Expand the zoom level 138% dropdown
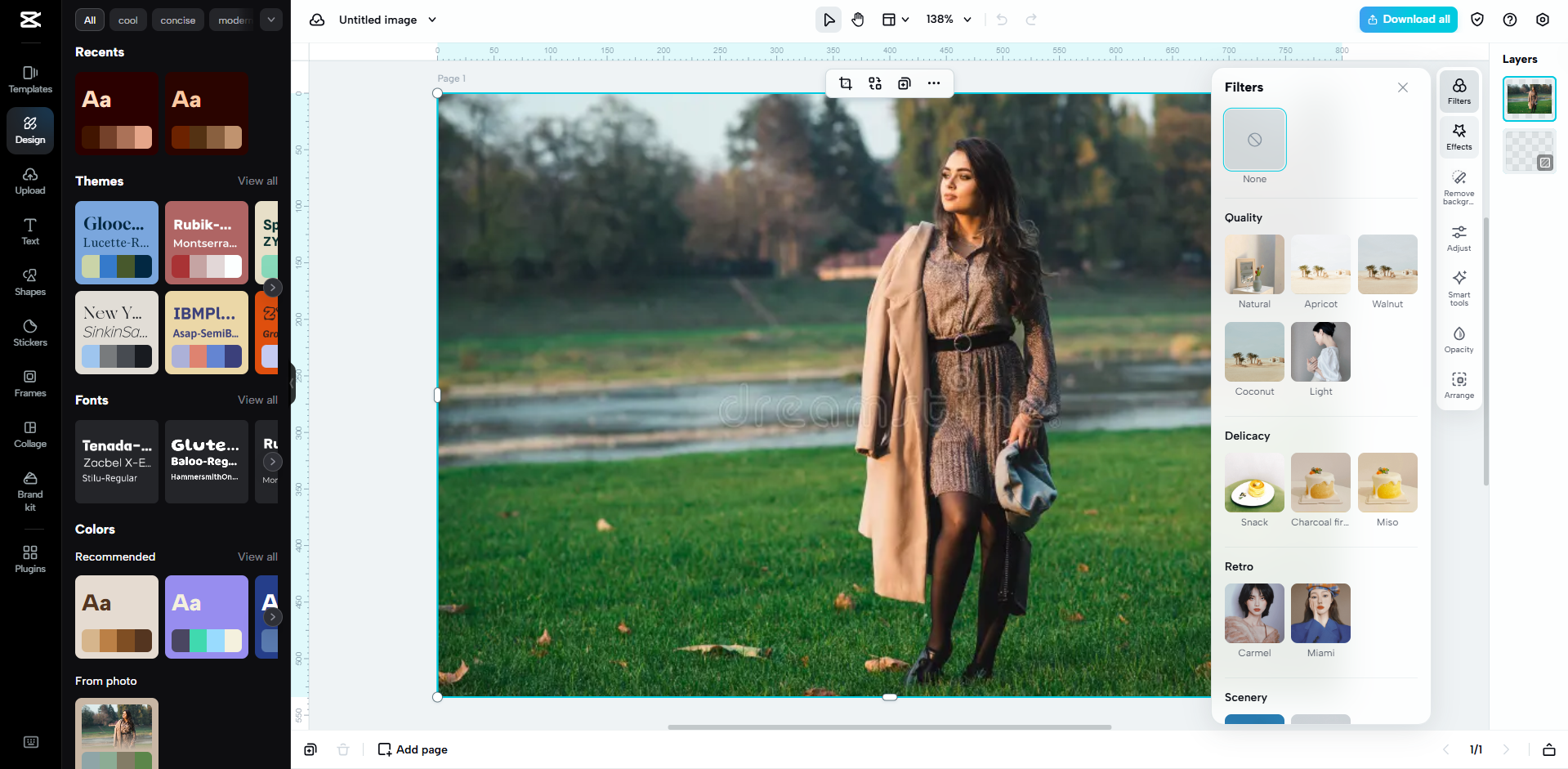Image resolution: width=1568 pixels, height=769 pixels. pyautogui.click(x=949, y=20)
